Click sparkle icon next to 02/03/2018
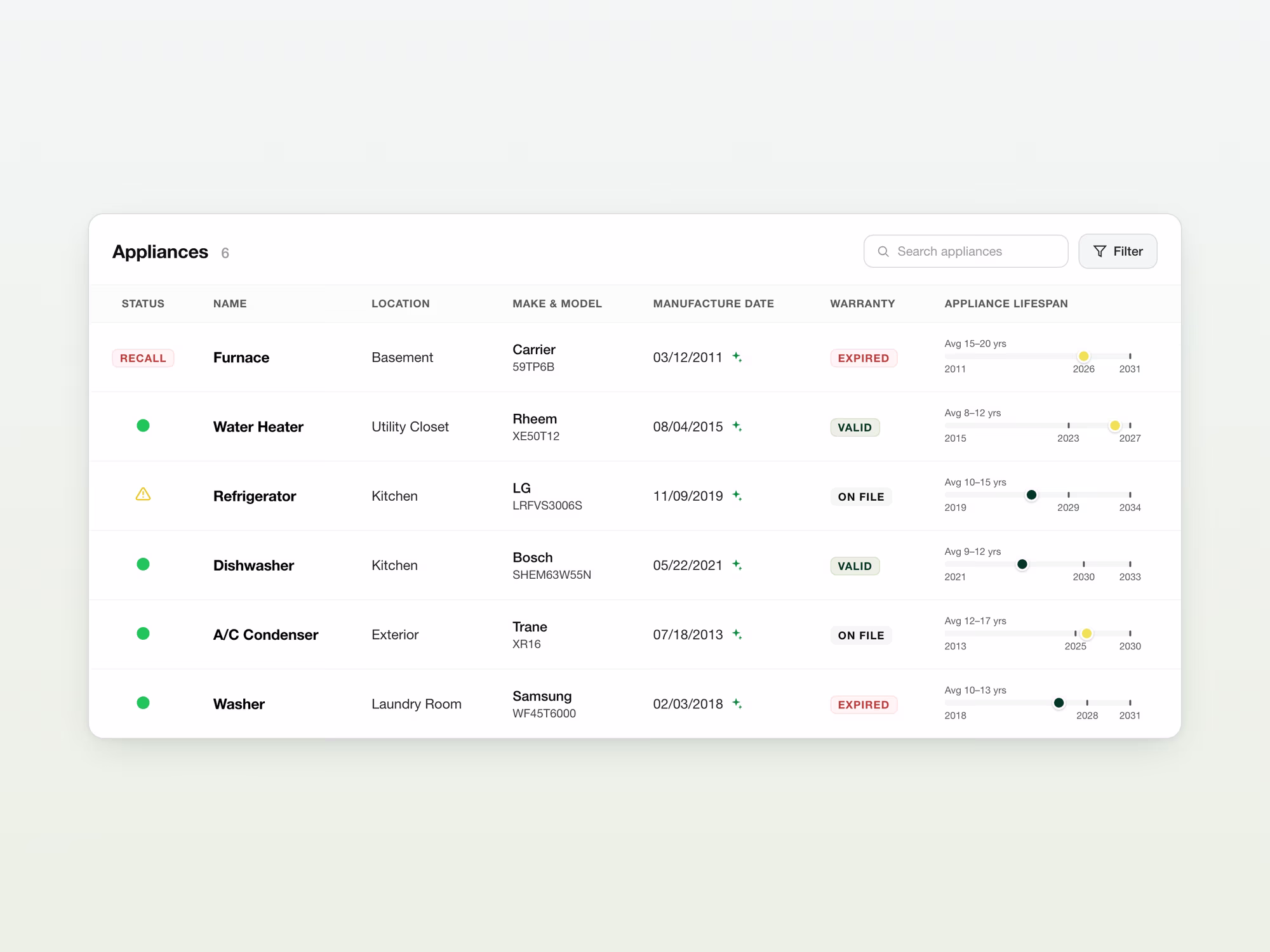The height and width of the screenshot is (952, 1270). tap(737, 703)
